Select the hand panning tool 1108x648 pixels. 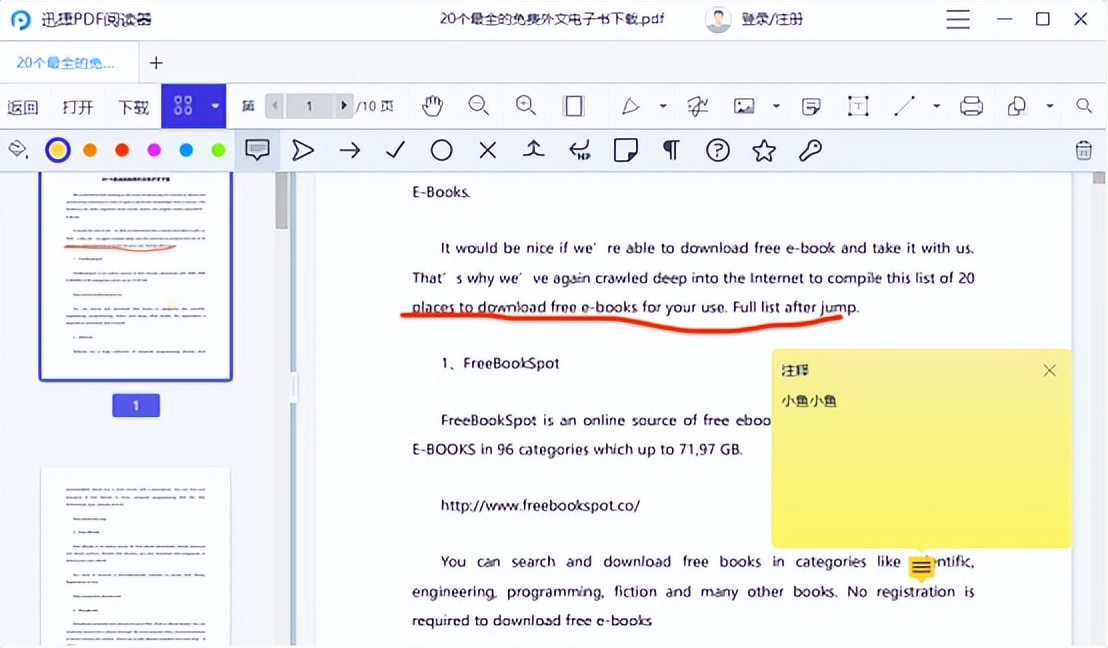pyautogui.click(x=433, y=105)
